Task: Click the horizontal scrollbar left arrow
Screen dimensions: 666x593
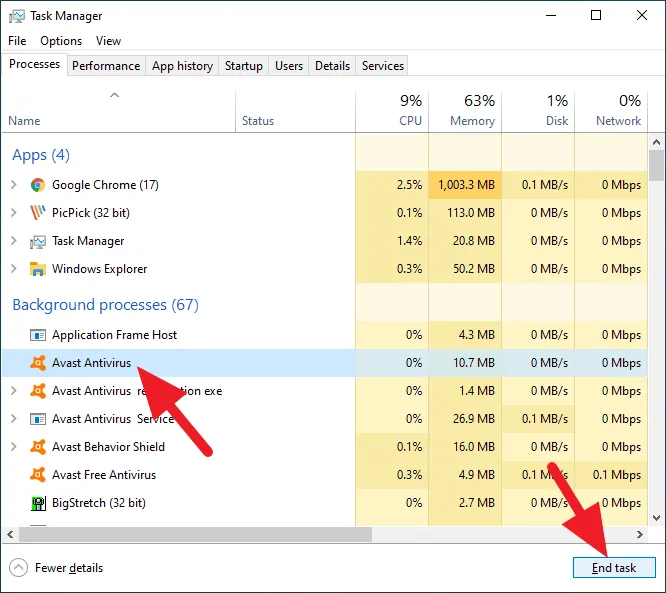Action: [10, 534]
